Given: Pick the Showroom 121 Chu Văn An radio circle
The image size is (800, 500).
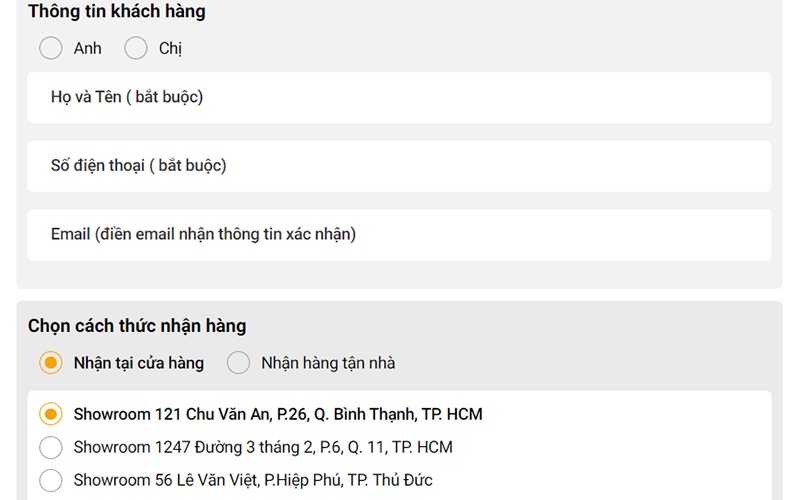Looking at the screenshot, I should click(50, 414).
